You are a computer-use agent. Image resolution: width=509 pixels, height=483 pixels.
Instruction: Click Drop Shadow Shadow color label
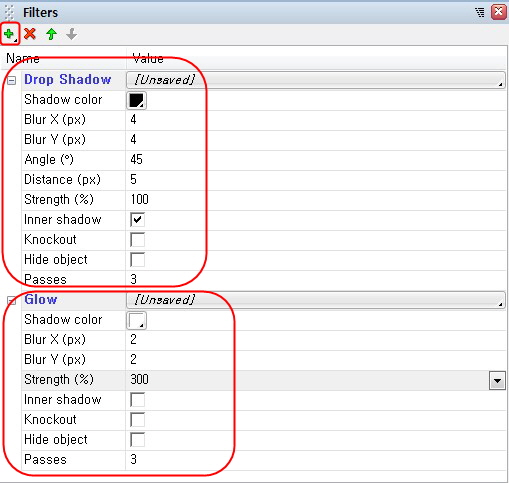63,100
